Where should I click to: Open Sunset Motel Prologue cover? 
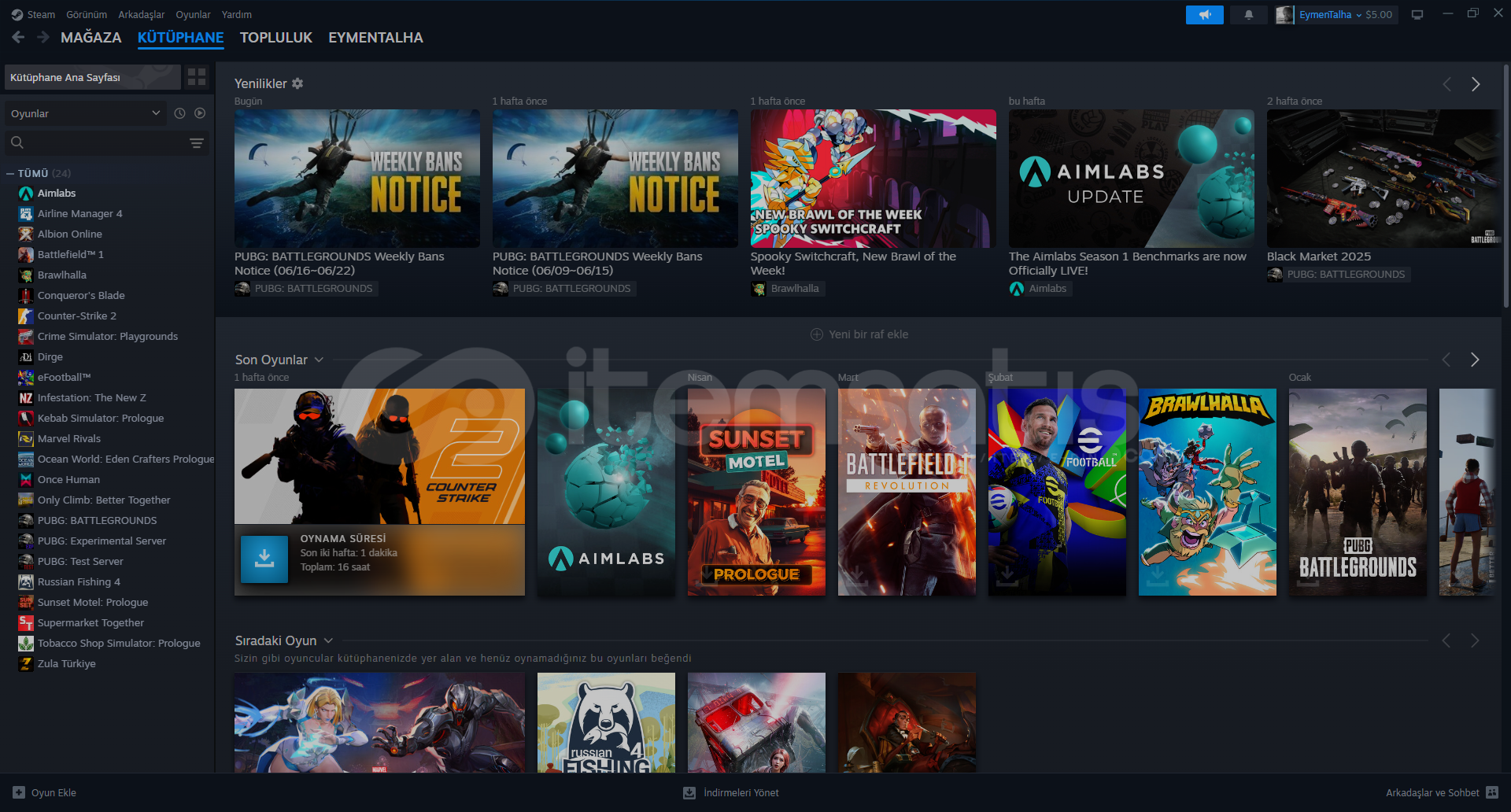(x=756, y=492)
